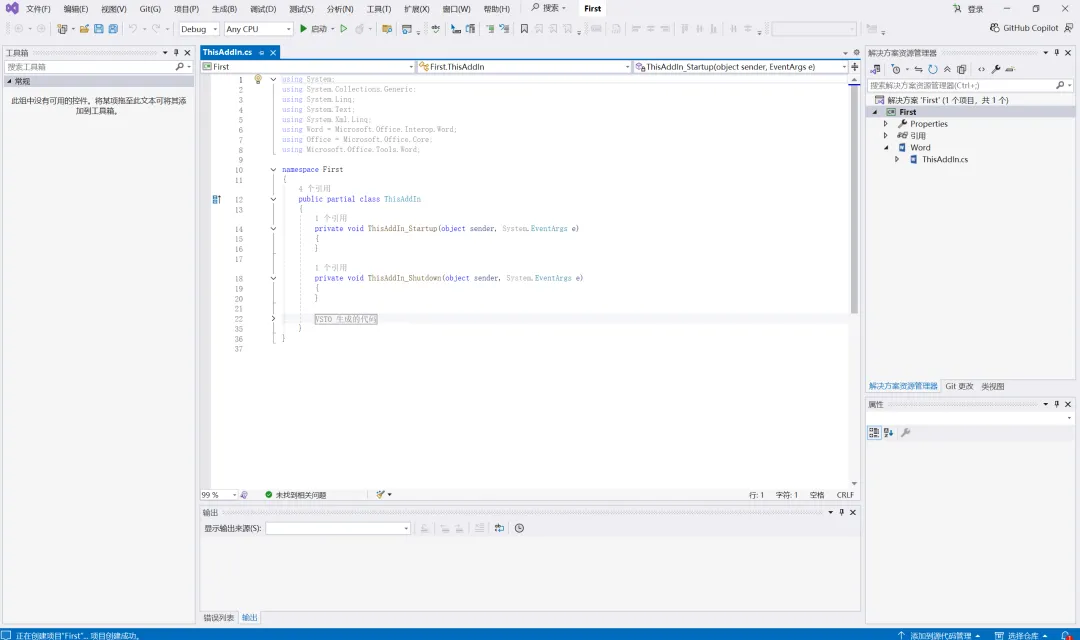
Task: Open the 扩展(X) menu
Action: [417, 9]
